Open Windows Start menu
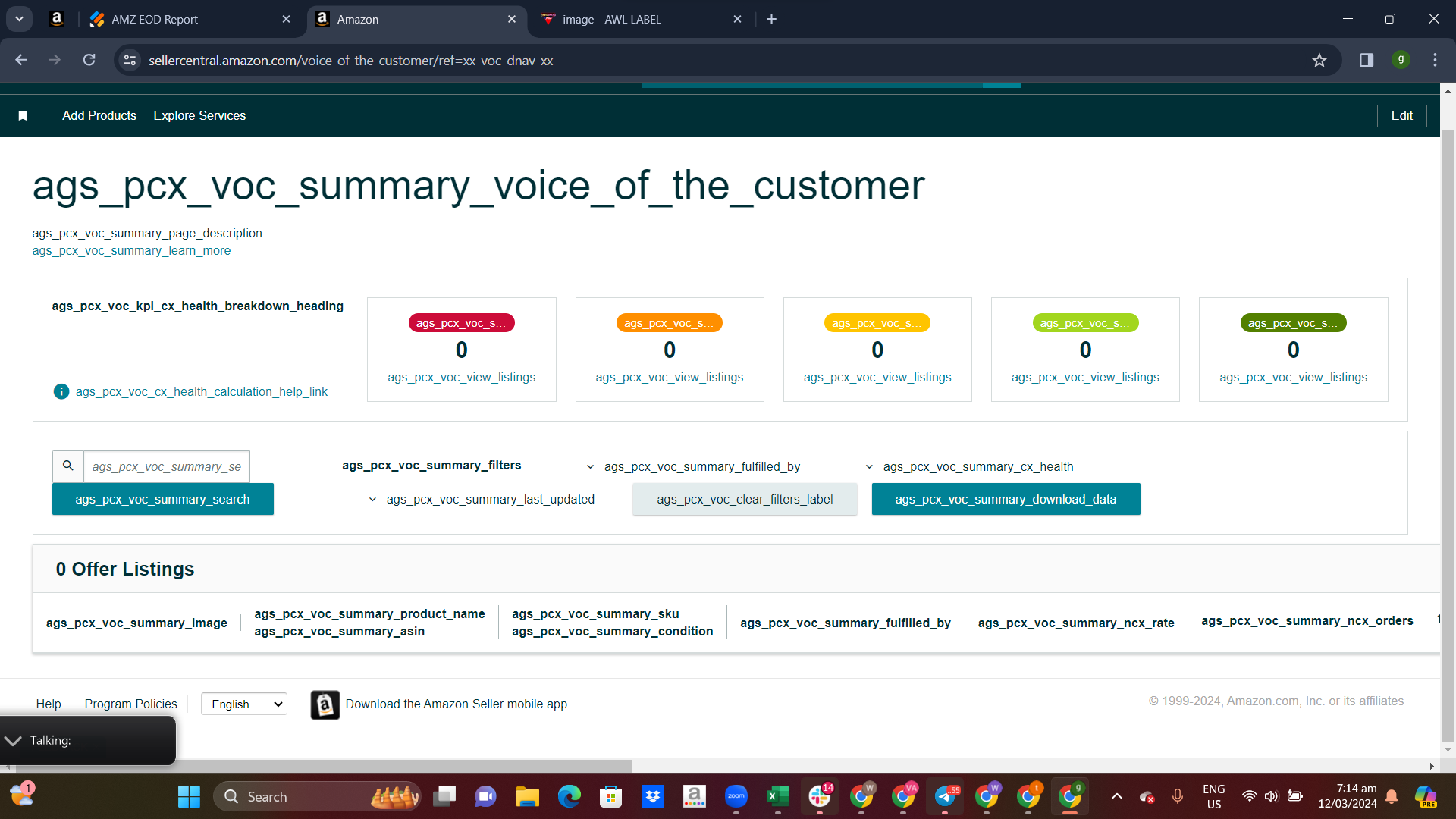Viewport: 1456px width, 819px height. (189, 796)
